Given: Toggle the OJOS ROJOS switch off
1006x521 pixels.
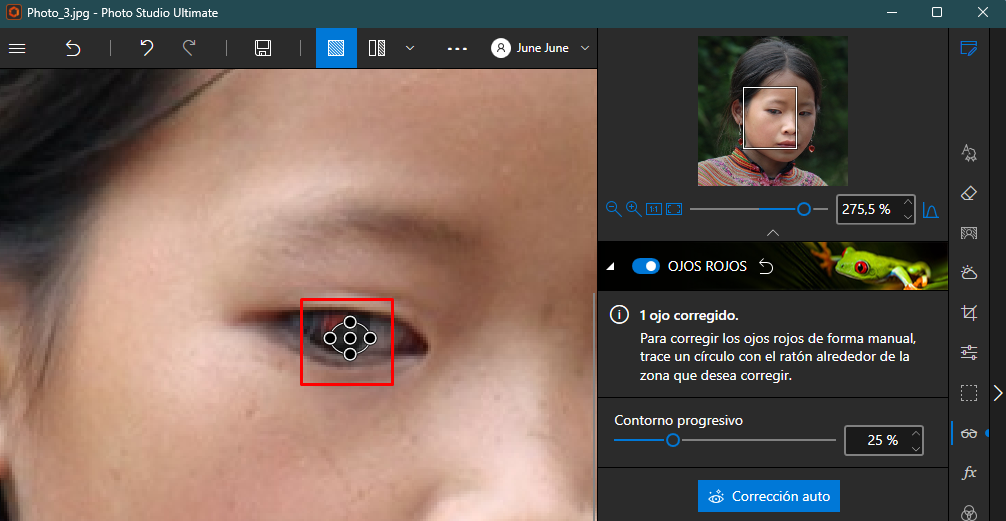Looking at the screenshot, I should pyautogui.click(x=645, y=266).
